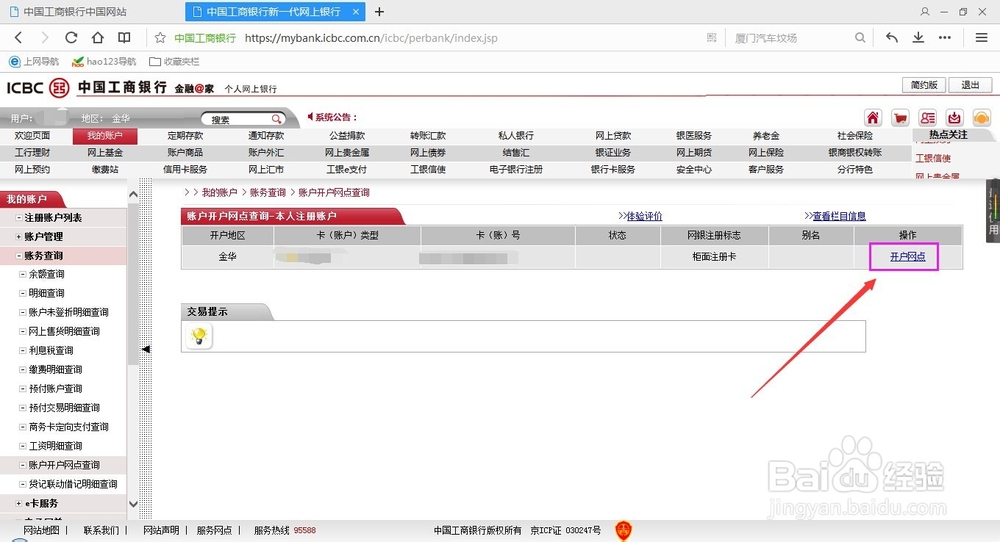This screenshot has height=542, width=1000.
Task: Click the search magnifier in browser search box
Action: pyautogui.click(x=860, y=38)
